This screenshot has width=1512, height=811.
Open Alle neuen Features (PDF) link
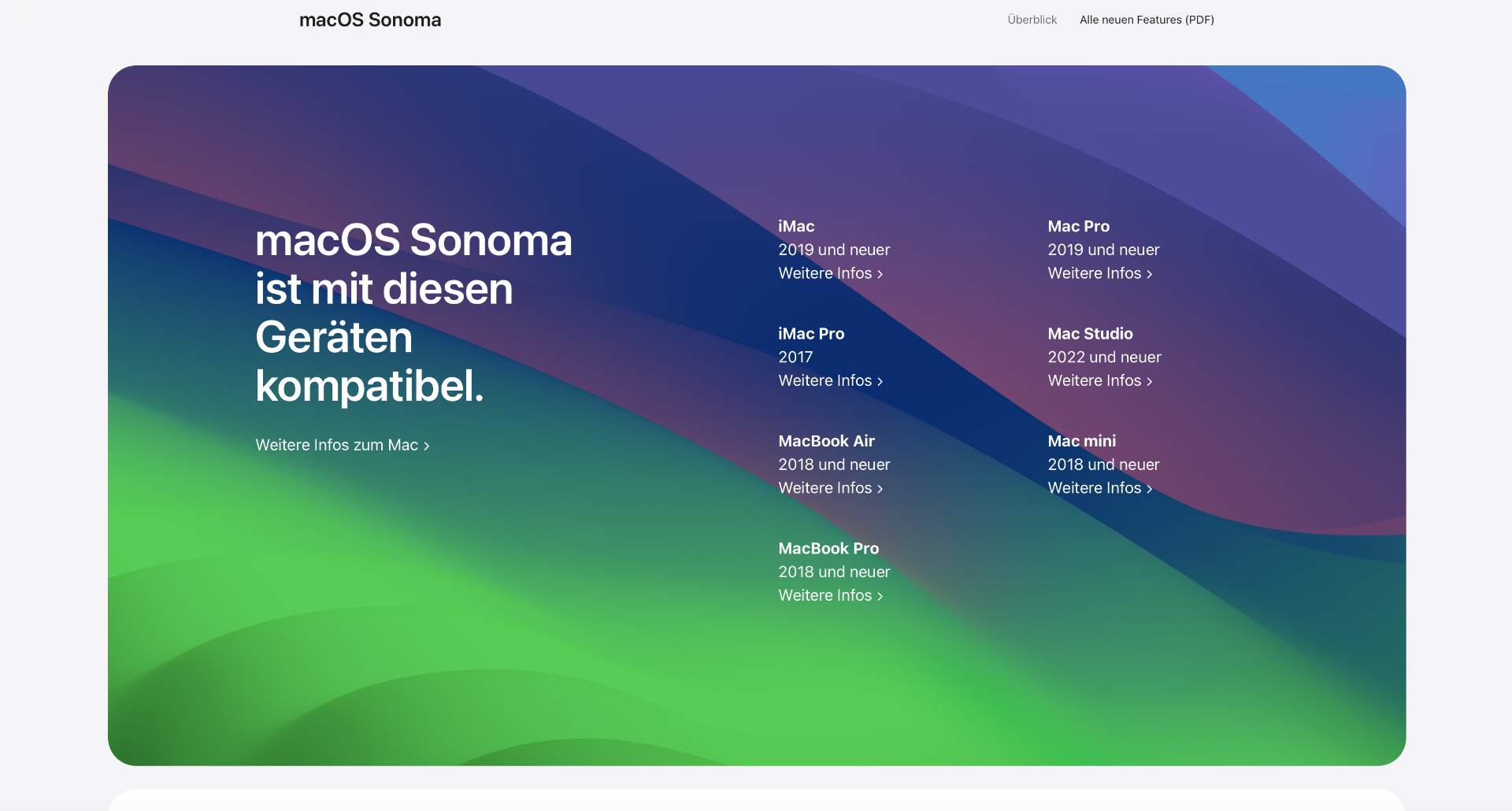point(1147,20)
